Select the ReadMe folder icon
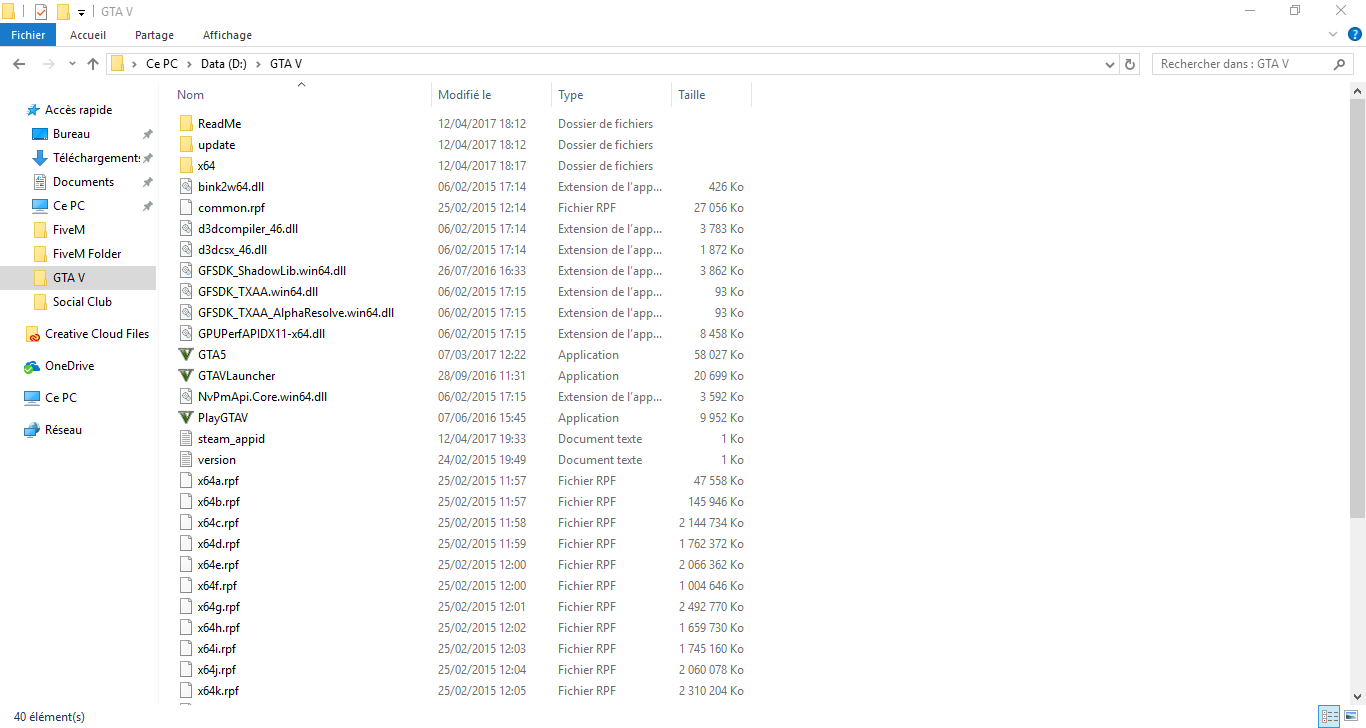 [185, 124]
